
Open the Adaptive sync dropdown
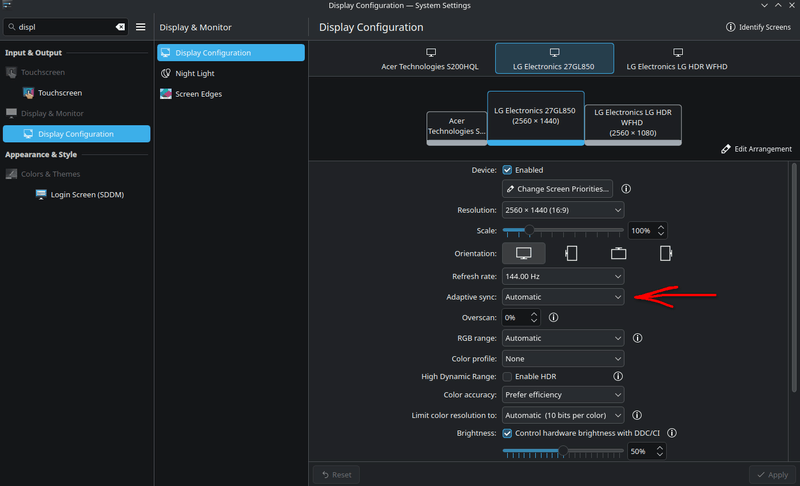click(563, 297)
